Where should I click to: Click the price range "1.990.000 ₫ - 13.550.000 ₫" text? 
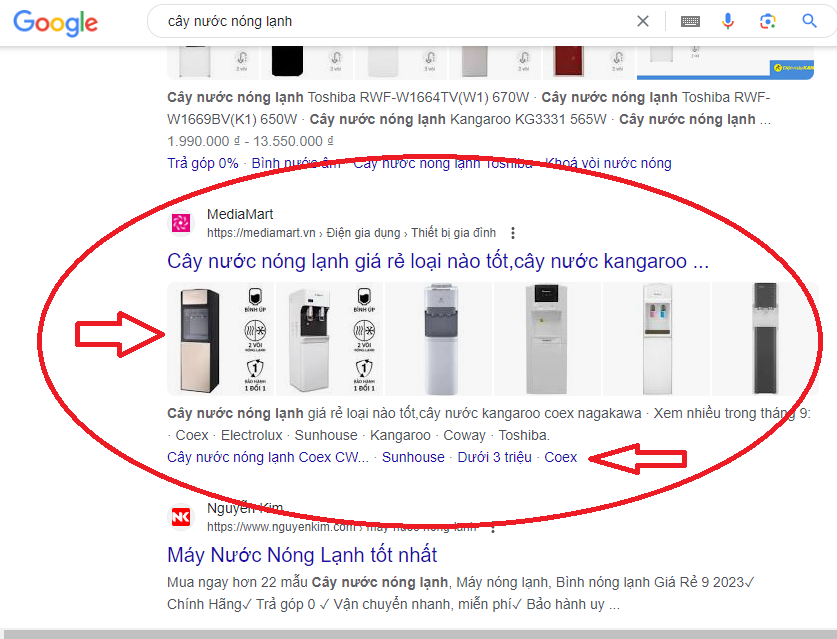pyautogui.click(x=250, y=141)
